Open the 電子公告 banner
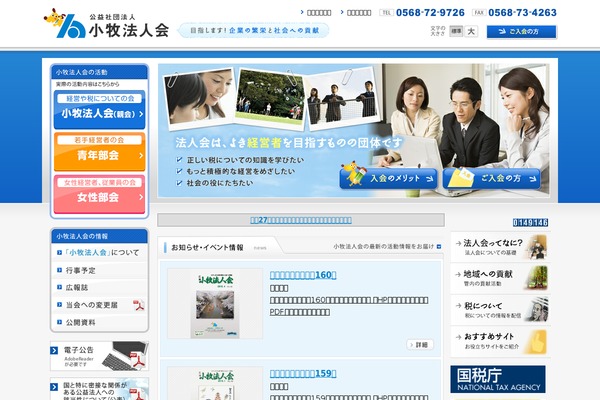Screen dimensions: 600x400 [x=99, y=356]
